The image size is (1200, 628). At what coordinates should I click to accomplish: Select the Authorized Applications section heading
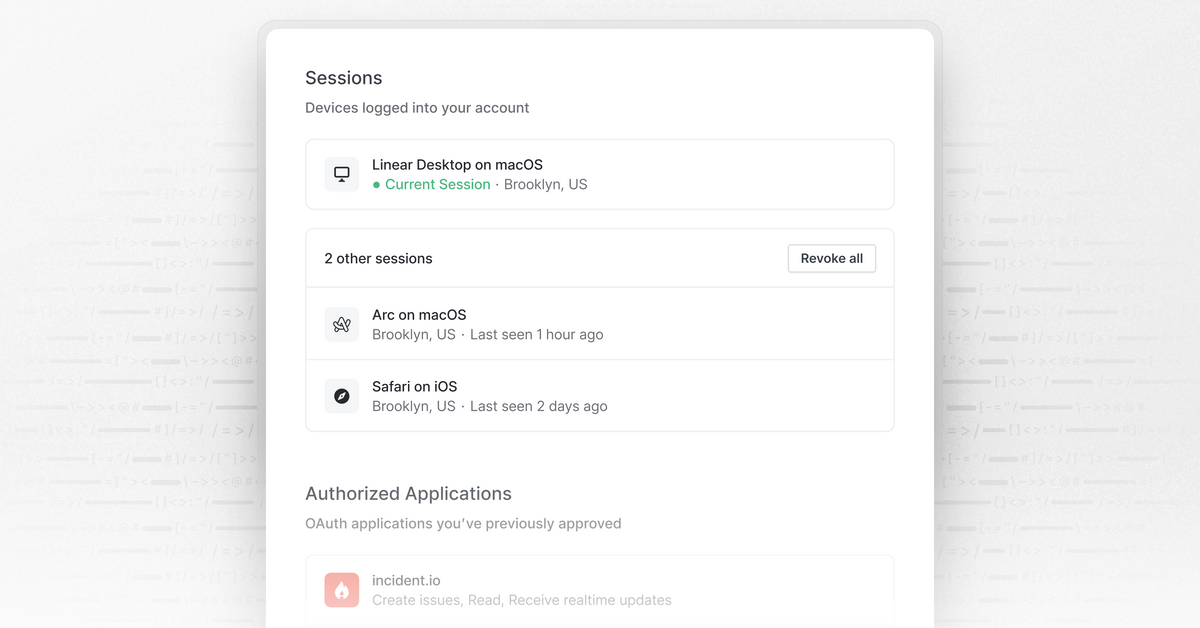click(x=409, y=493)
